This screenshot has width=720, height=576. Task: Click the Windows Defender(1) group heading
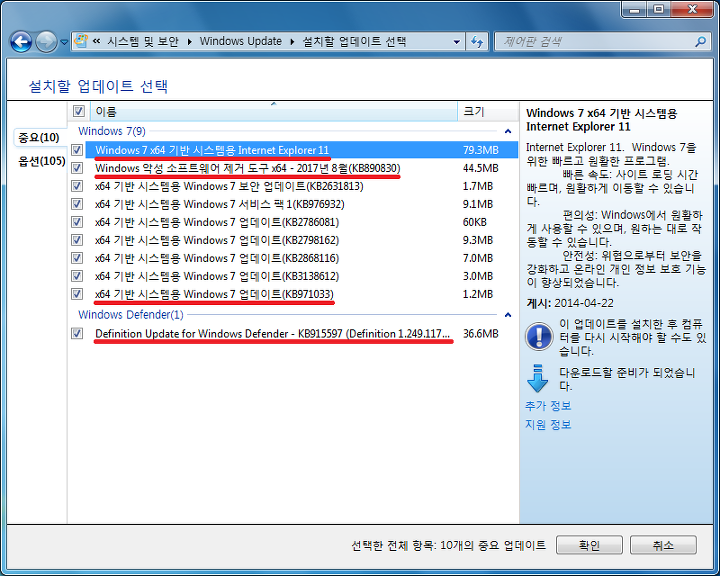[x=131, y=315]
